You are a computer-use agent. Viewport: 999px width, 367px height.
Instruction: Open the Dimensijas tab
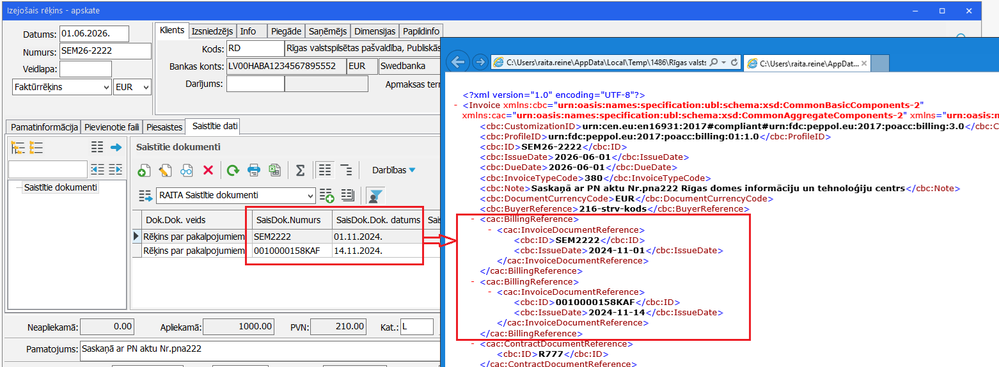coord(375,31)
